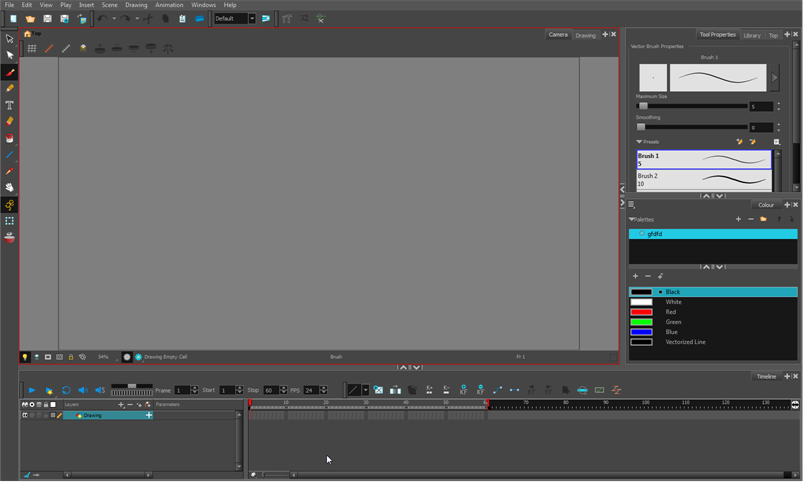Screen dimensions: 807x486
Task: Select the Paint bucket tool
Action: point(10,138)
